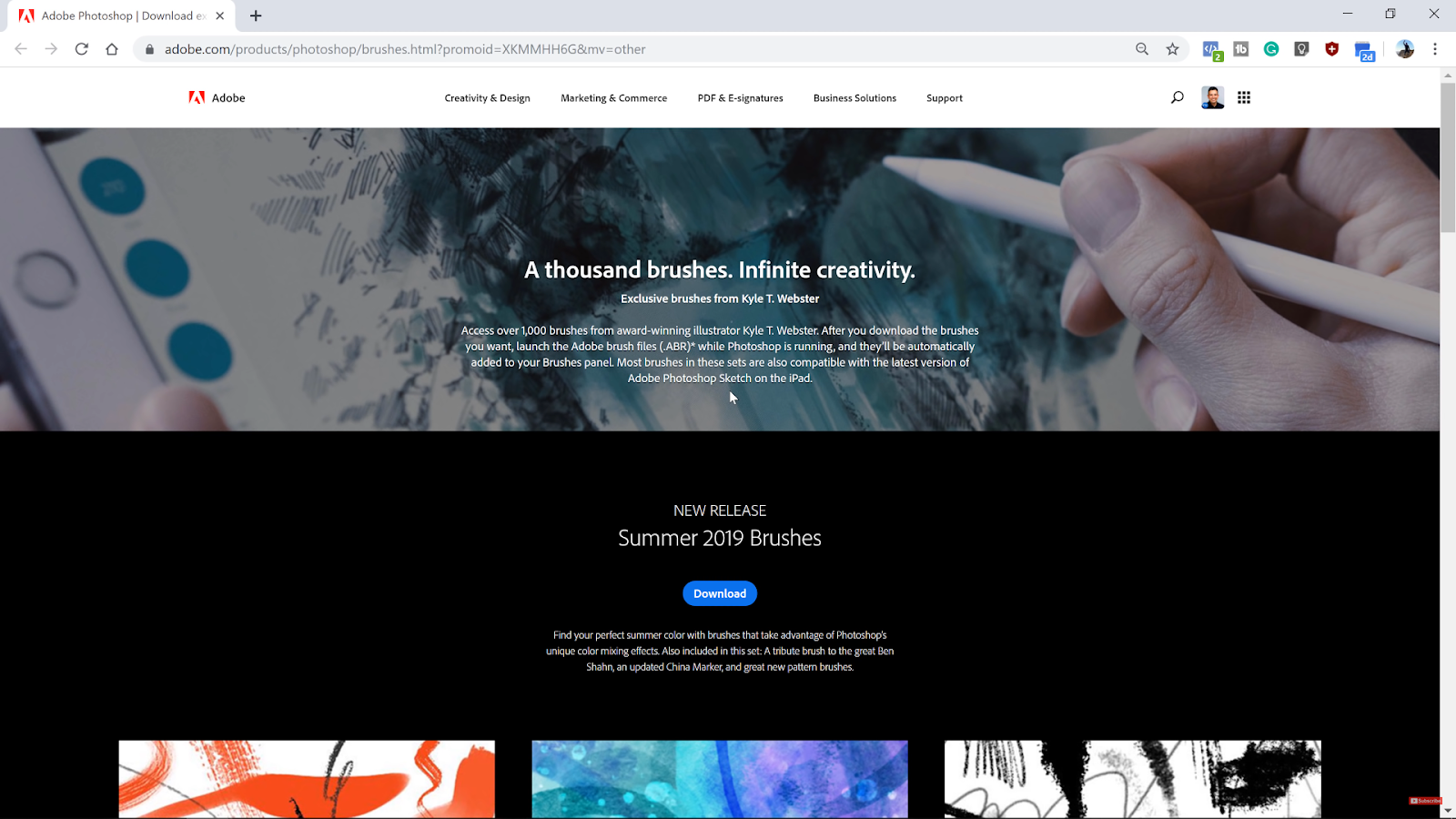Bookmark this page with the star icon
Viewport: 1456px width, 819px height.
(x=1172, y=49)
